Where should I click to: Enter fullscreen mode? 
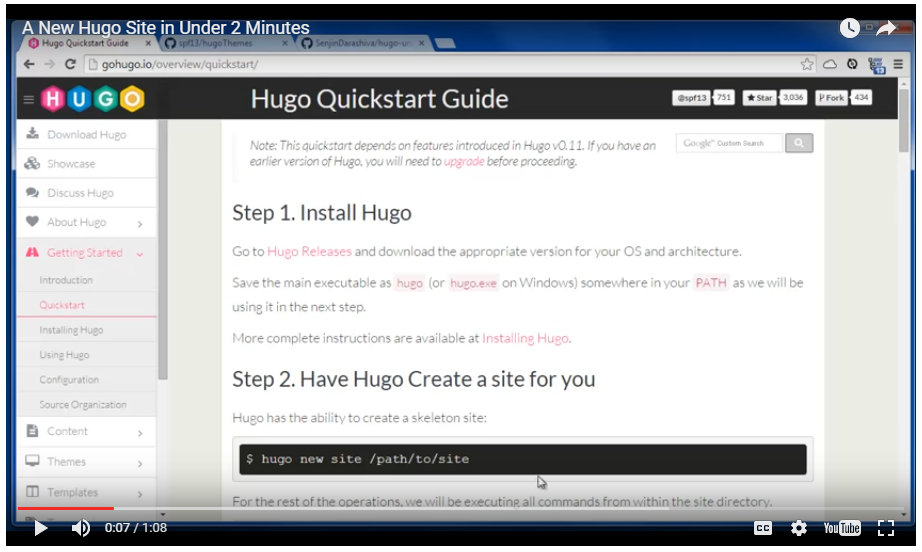pyautogui.click(x=886, y=528)
